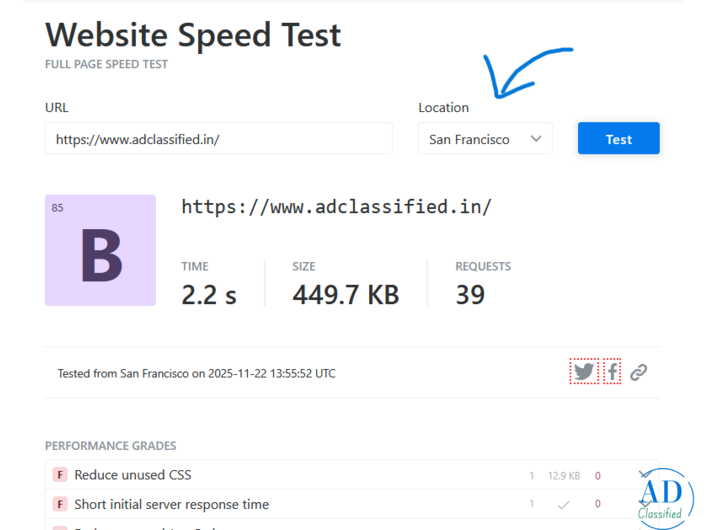Image resolution: width=710 pixels, height=530 pixels.
Task: Copy result link chain icon
Action: [638, 372]
